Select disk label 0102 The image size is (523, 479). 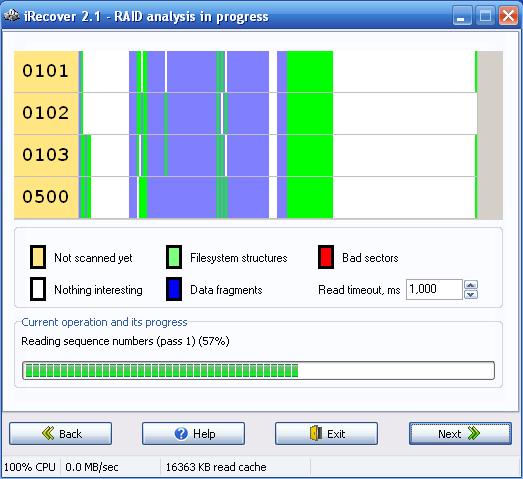(x=46, y=113)
